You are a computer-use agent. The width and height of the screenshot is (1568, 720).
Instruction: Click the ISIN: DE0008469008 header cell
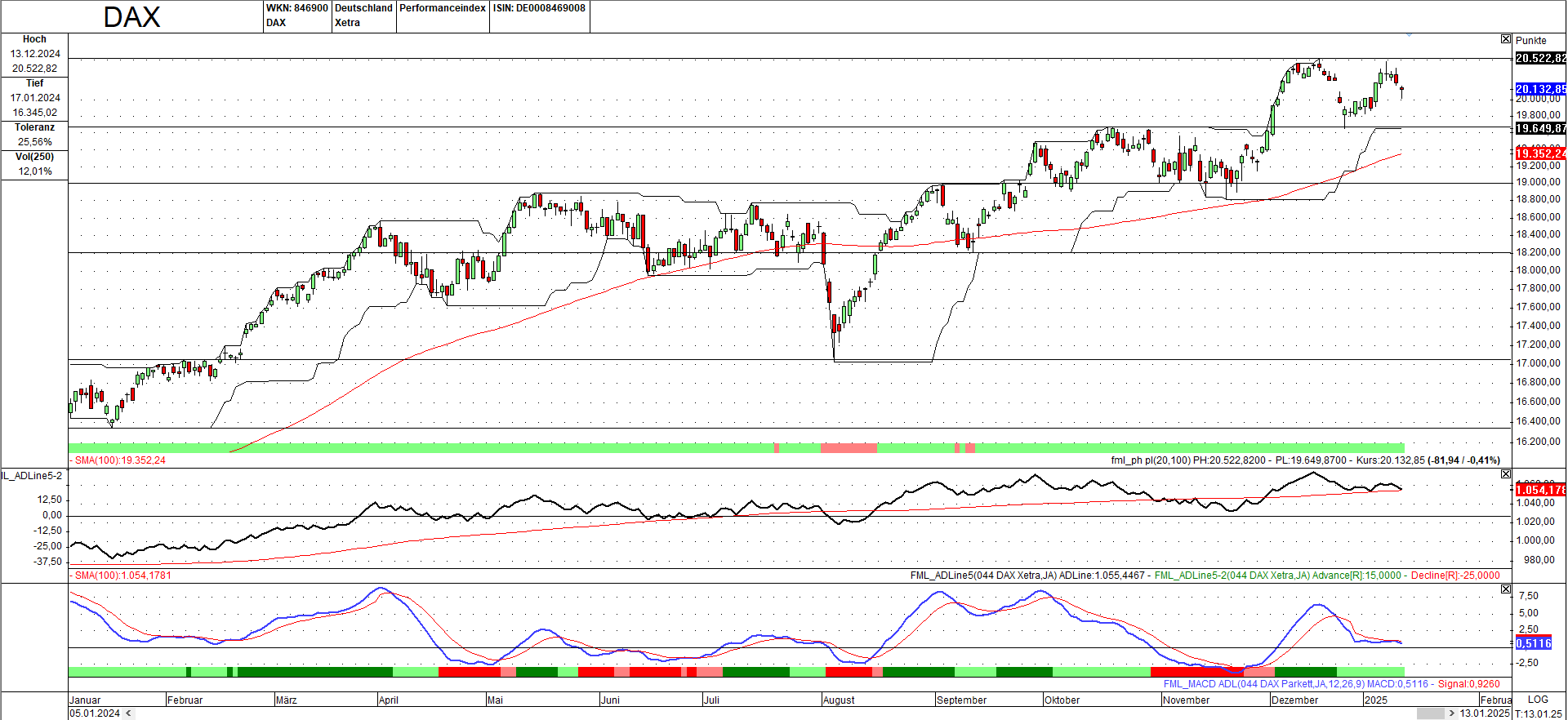coord(539,16)
